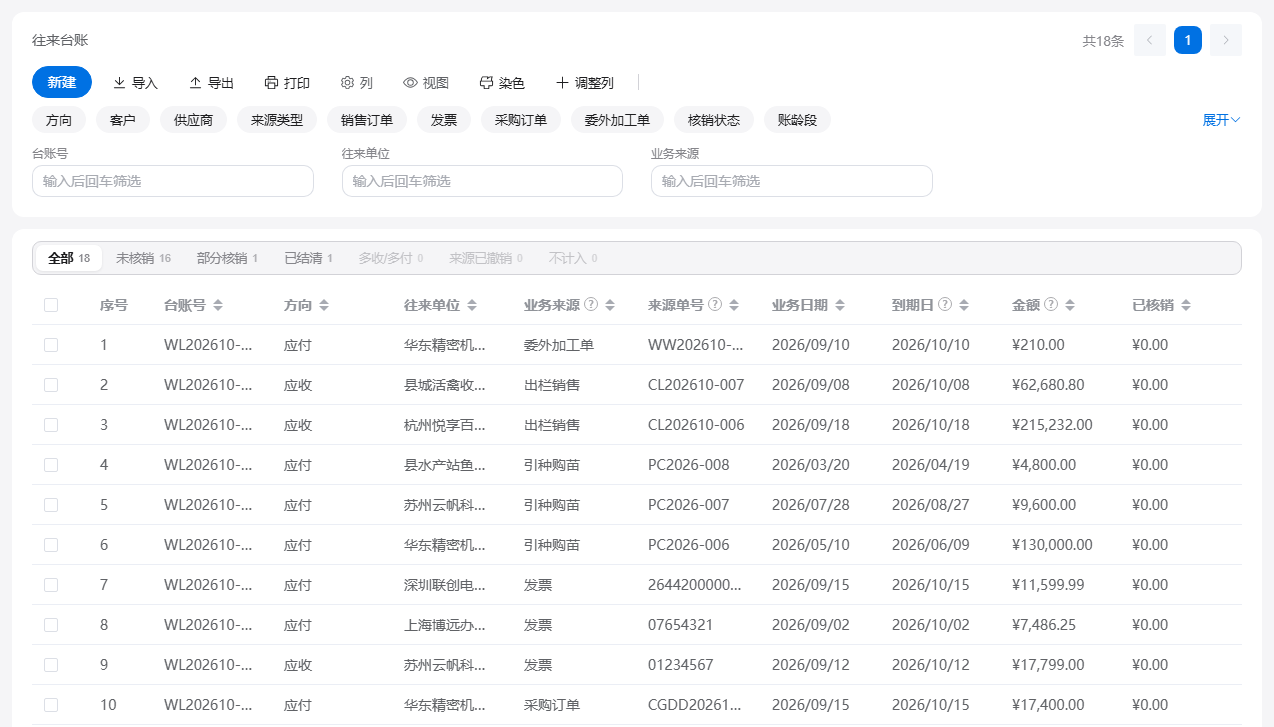
Task: Click the 打印 print icon button
Action: [x=287, y=83]
